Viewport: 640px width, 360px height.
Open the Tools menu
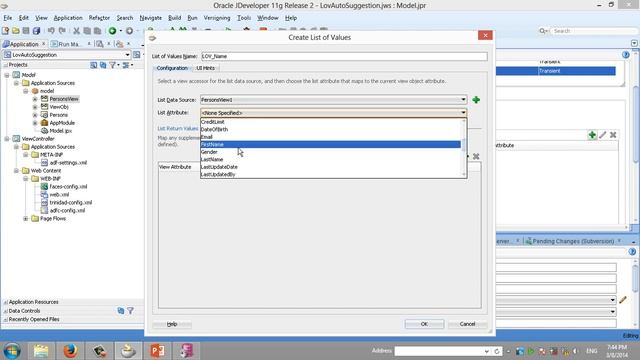(244, 18)
